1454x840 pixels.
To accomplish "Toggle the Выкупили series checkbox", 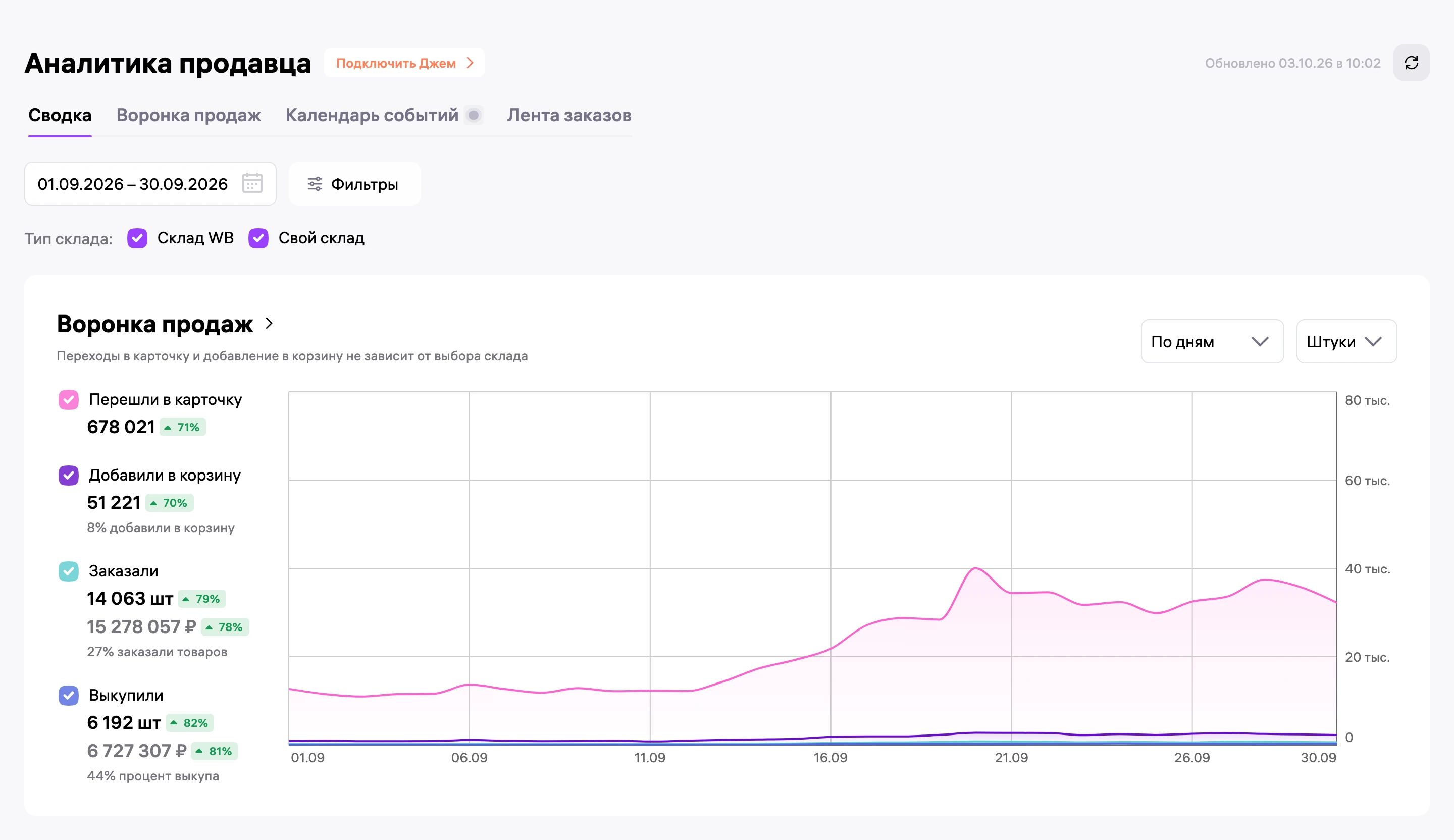I will 69,696.
